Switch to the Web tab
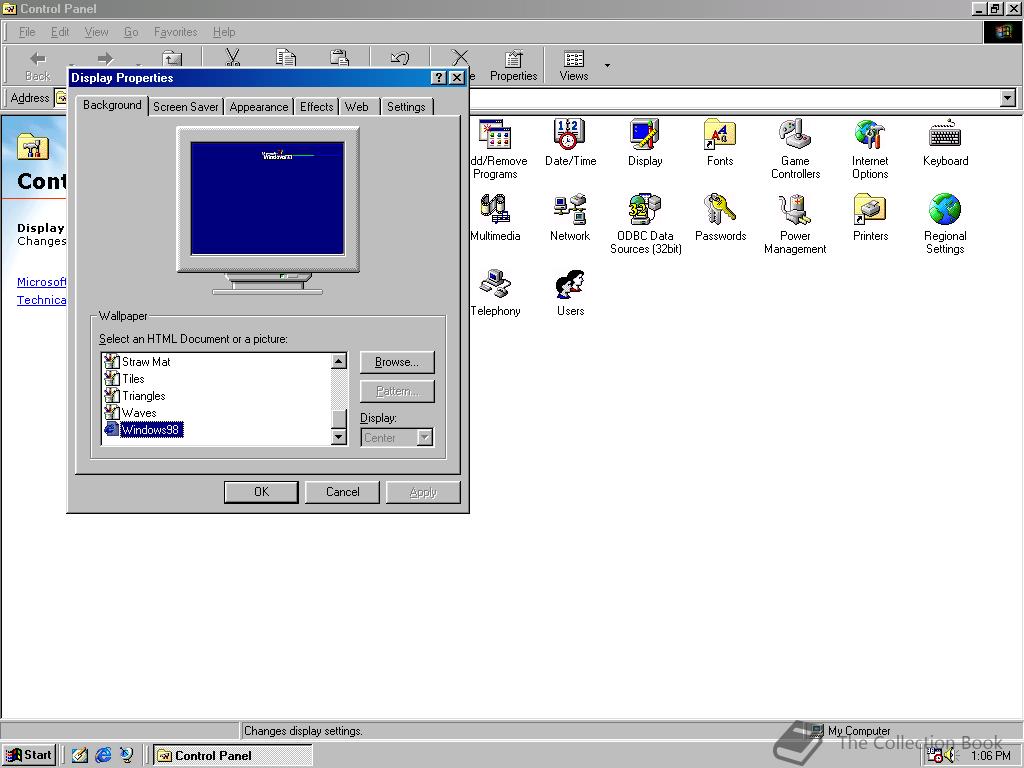Viewport: 1024px width, 768px height. pyautogui.click(x=357, y=107)
